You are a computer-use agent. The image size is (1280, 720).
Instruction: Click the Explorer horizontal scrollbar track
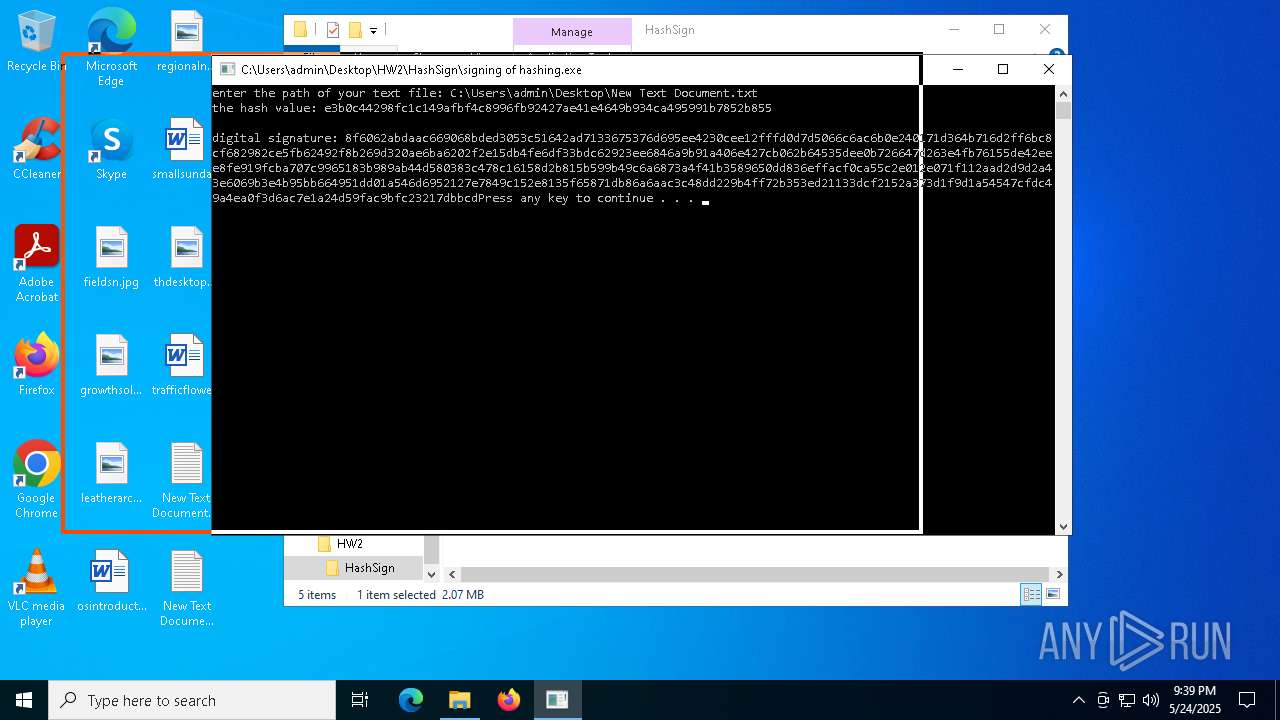pyautogui.click(x=756, y=574)
